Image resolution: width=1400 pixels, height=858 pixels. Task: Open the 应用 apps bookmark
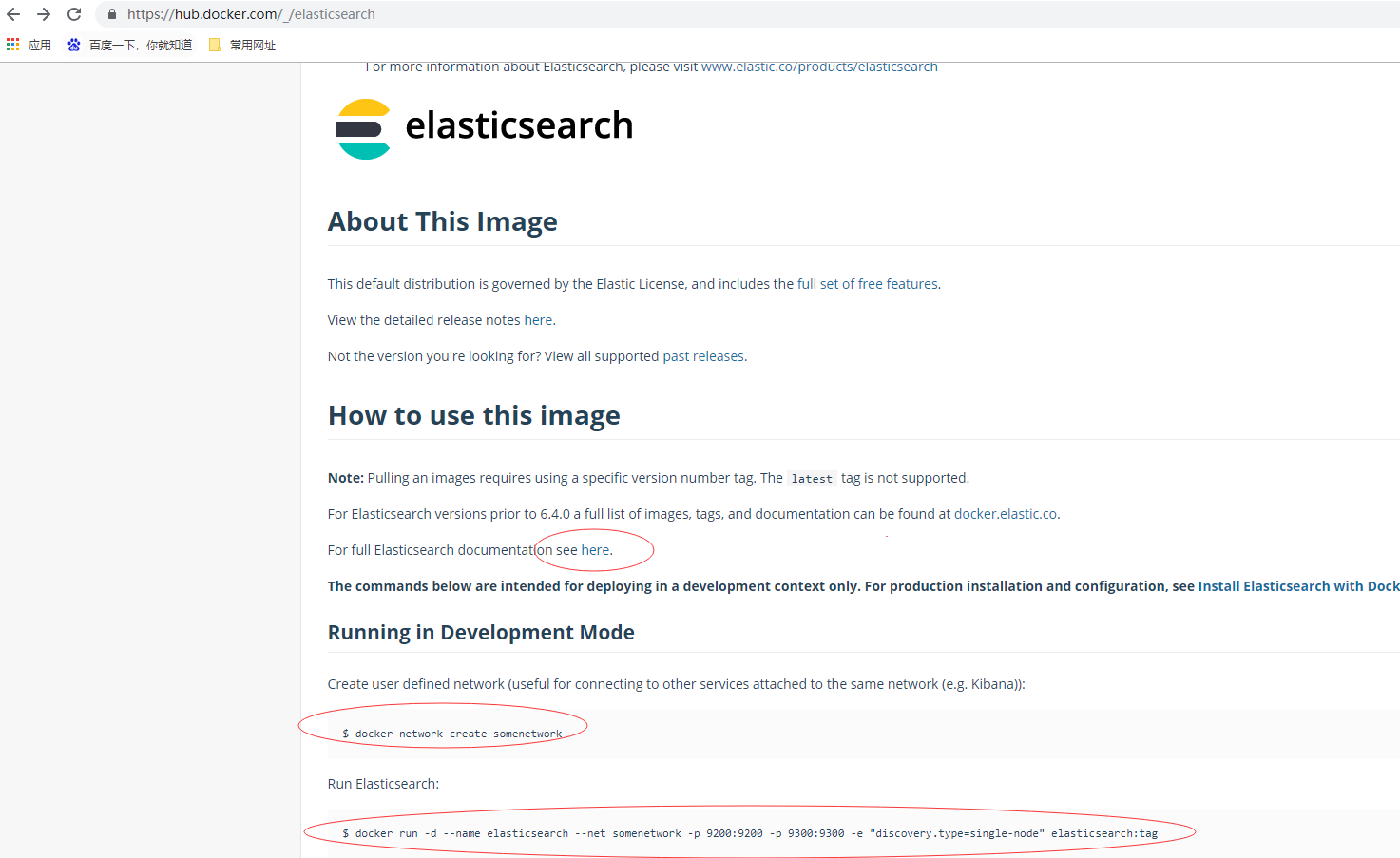click(29, 45)
